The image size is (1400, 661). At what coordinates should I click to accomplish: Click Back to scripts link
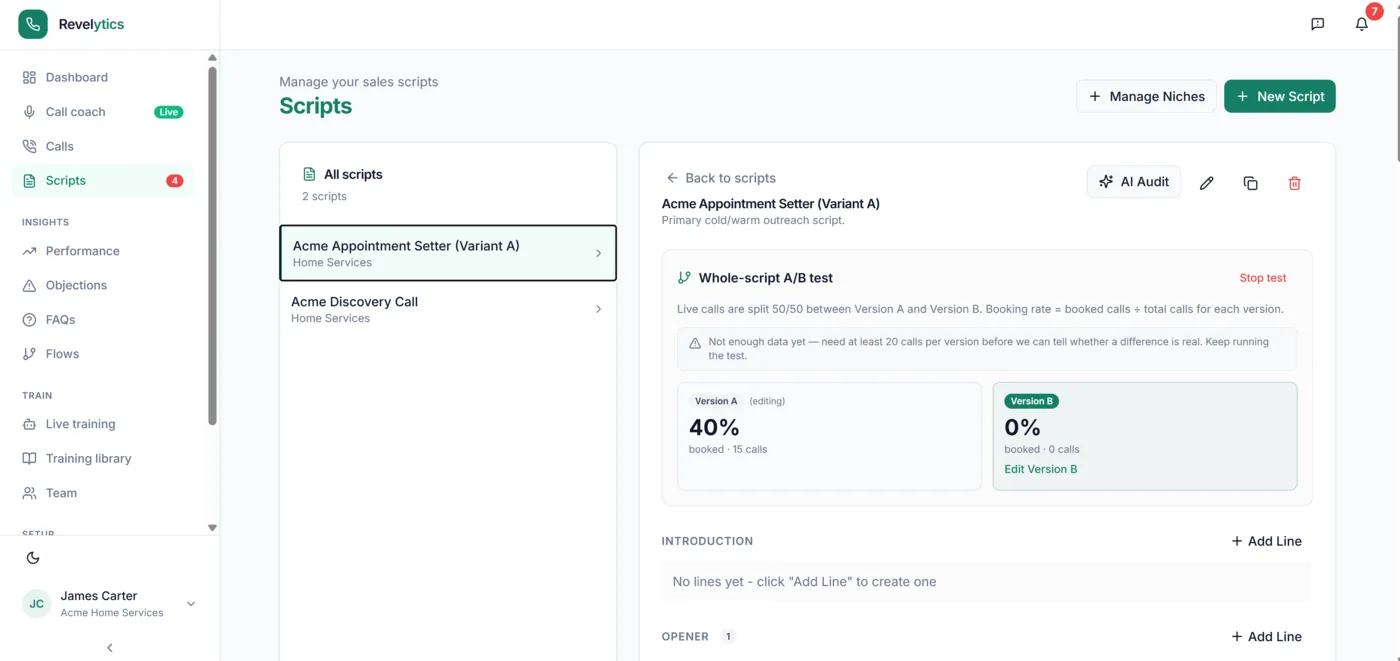(721, 178)
